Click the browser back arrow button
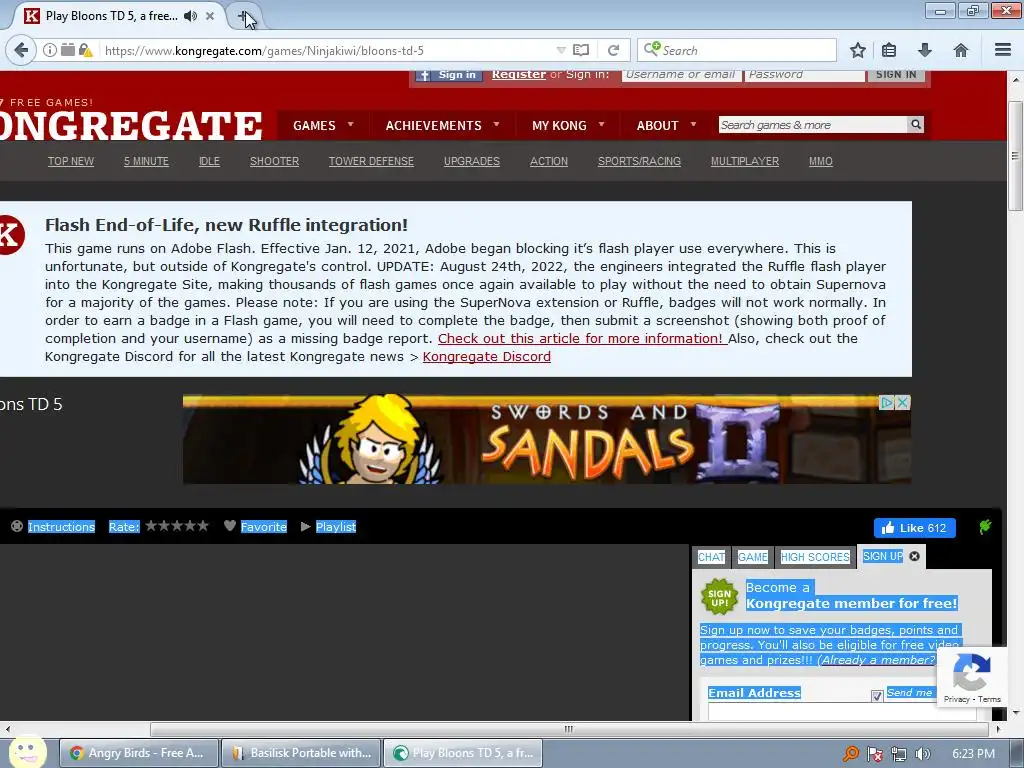 (21, 50)
